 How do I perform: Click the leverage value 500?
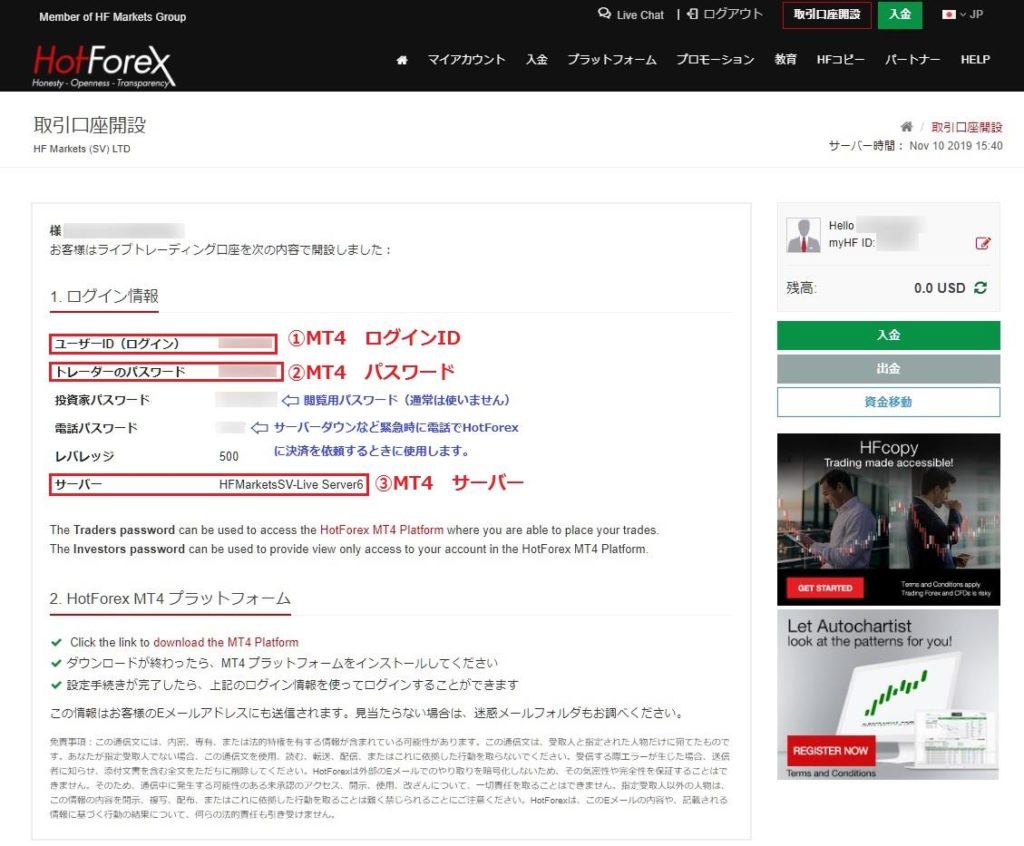click(x=229, y=456)
